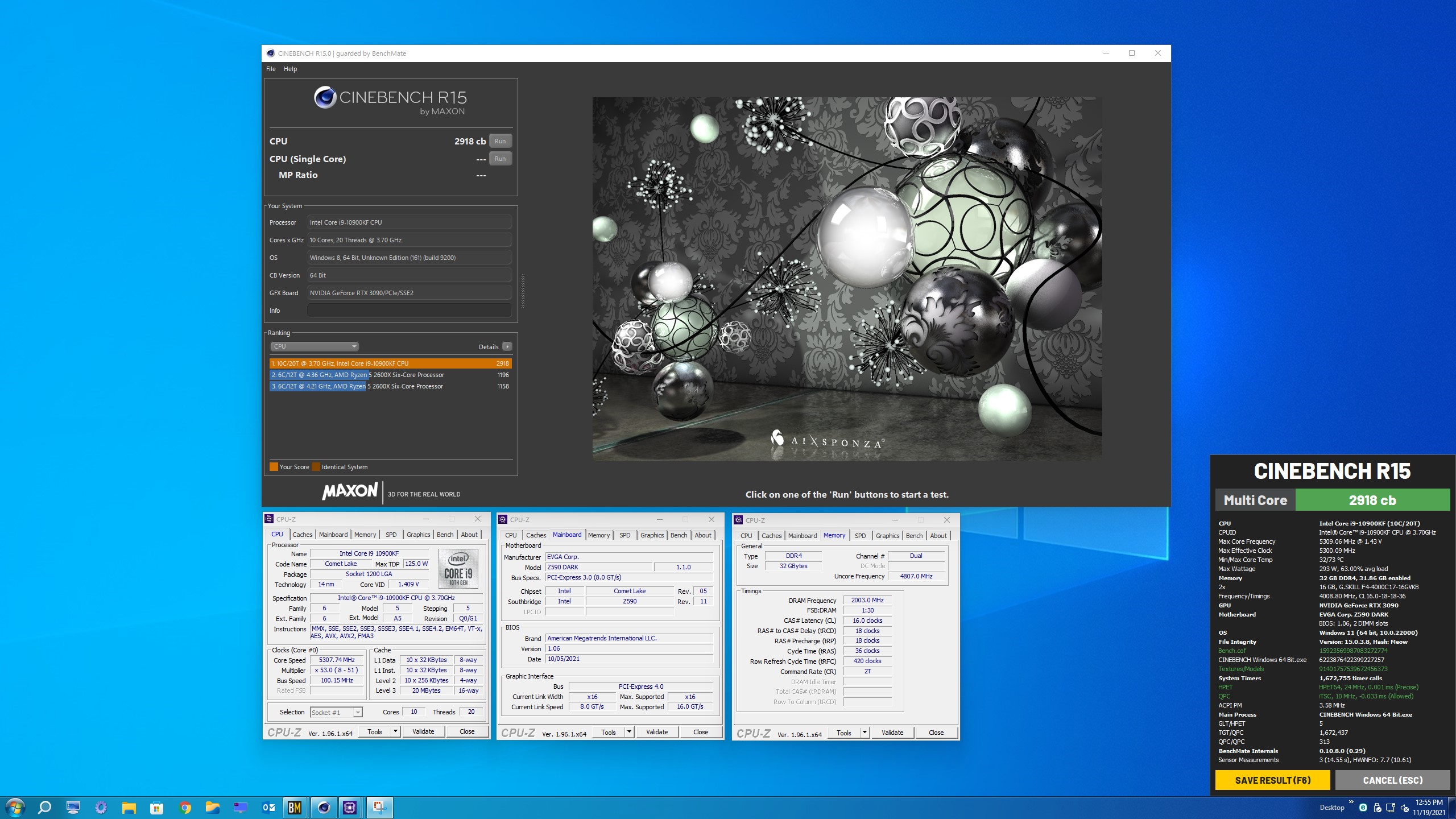Image resolution: width=1456 pixels, height=819 pixels.
Task: Click the empty Info input field
Action: [409, 311]
